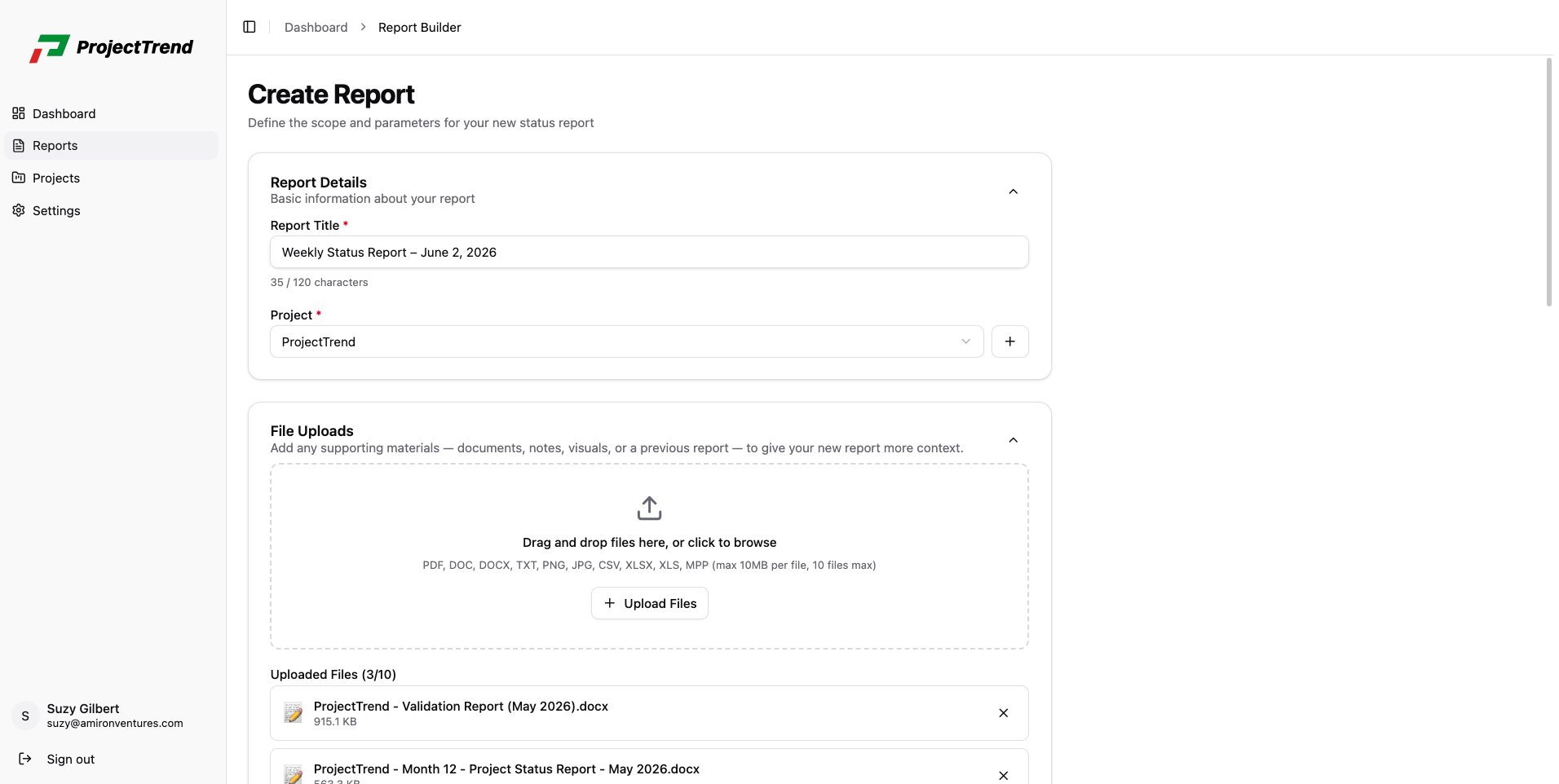Click the Validation Report document icon
This screenshot has width=1559, height=784.
coord(294,713)
